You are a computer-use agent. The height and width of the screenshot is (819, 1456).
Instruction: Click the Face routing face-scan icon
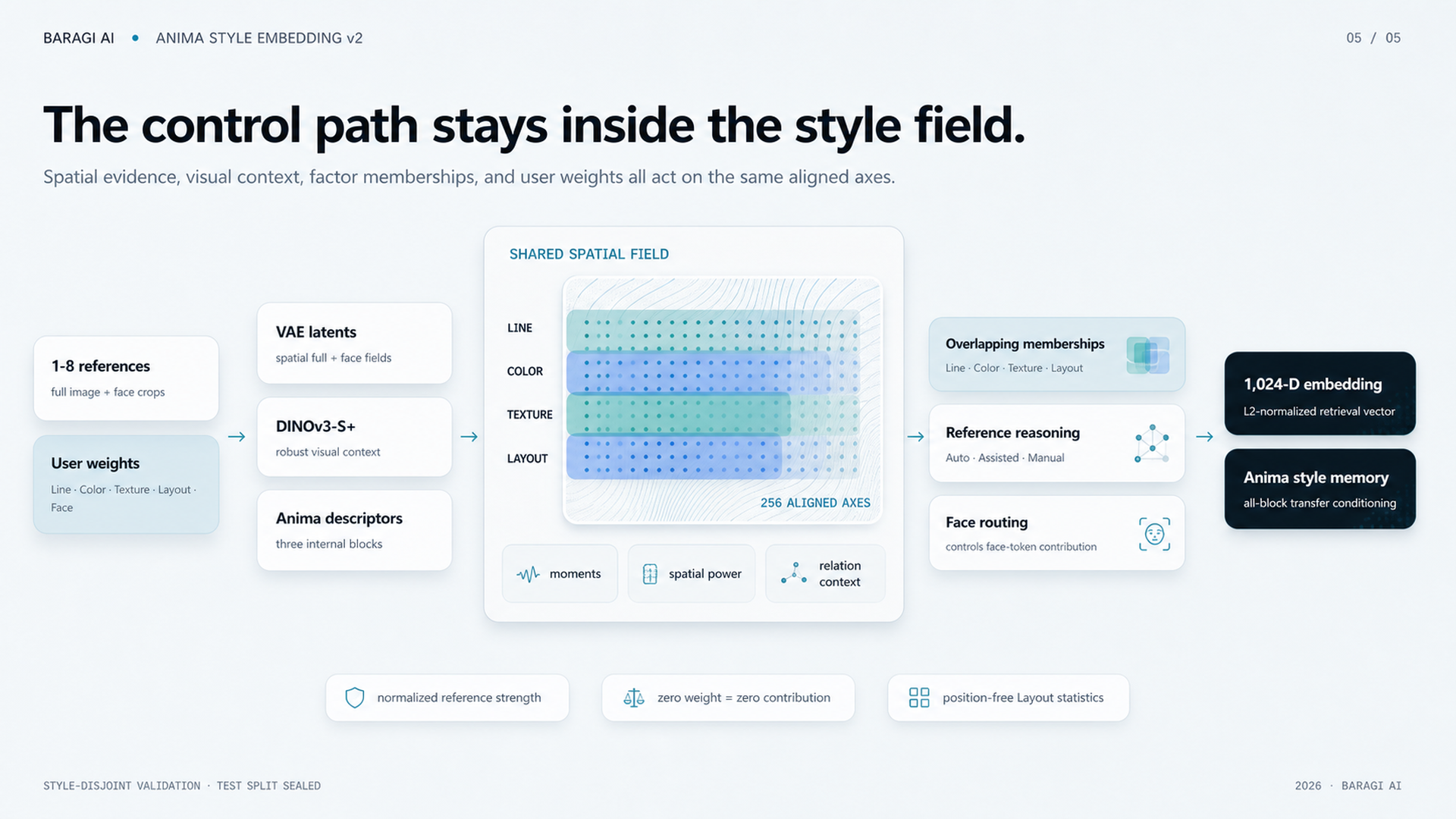coord(1154,534)
